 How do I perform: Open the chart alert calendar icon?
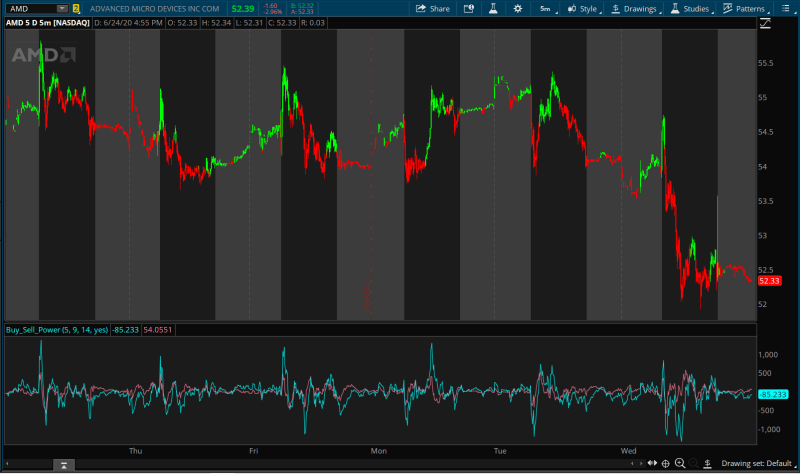(x=468, y=9)
